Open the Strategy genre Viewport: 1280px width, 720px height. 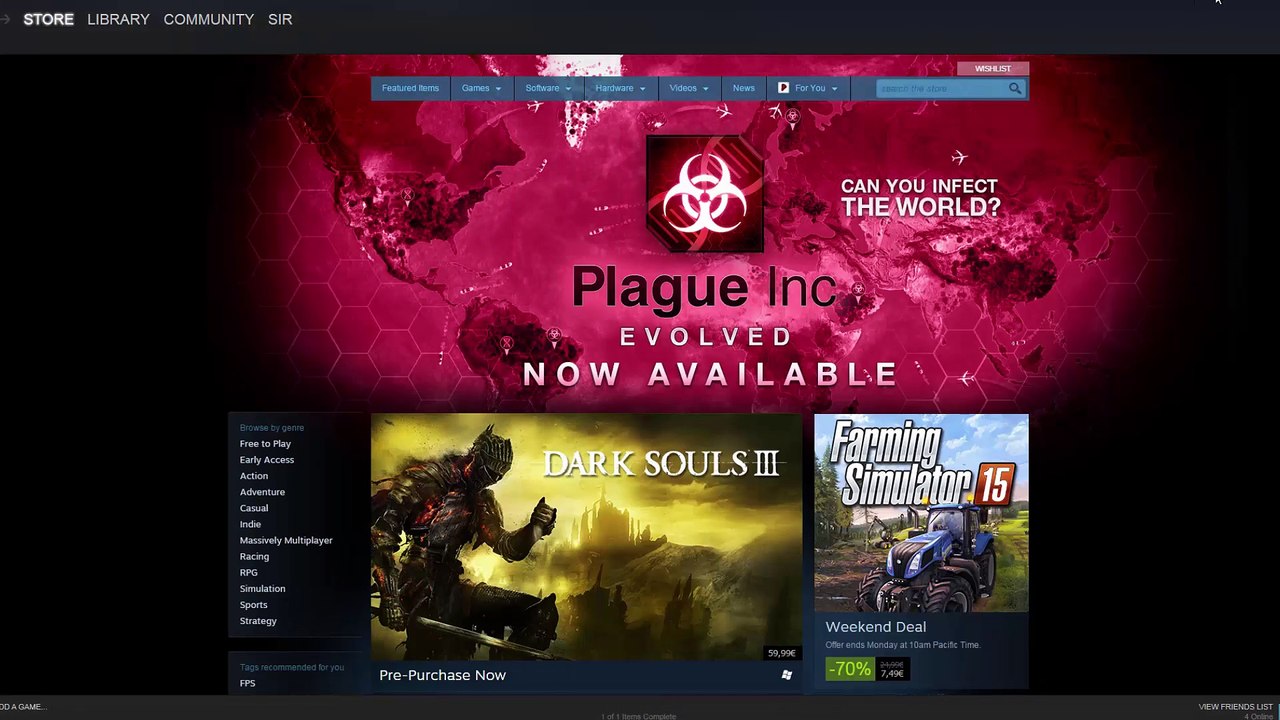[x=258, y=621]
